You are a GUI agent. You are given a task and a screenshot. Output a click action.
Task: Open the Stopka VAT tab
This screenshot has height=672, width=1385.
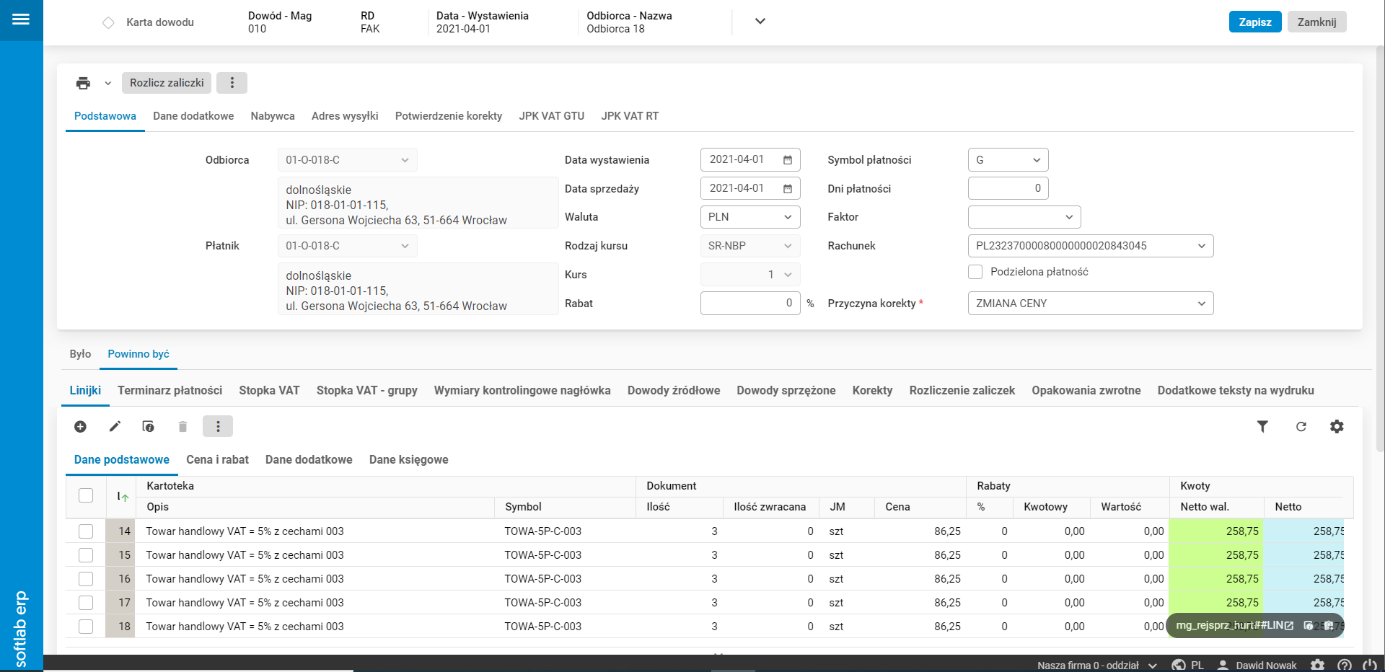pos(269,390)
